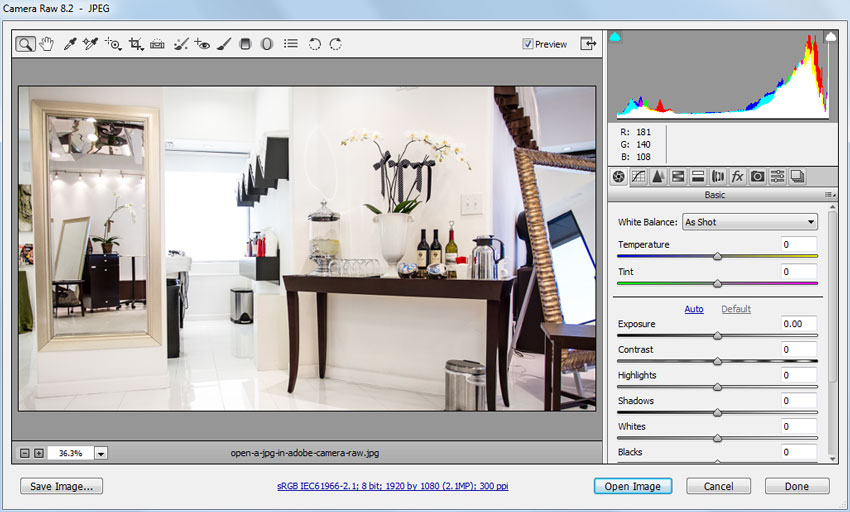Select the Radial Filter tool
This screenshot has height=512, width=850.
click(267, 44)
